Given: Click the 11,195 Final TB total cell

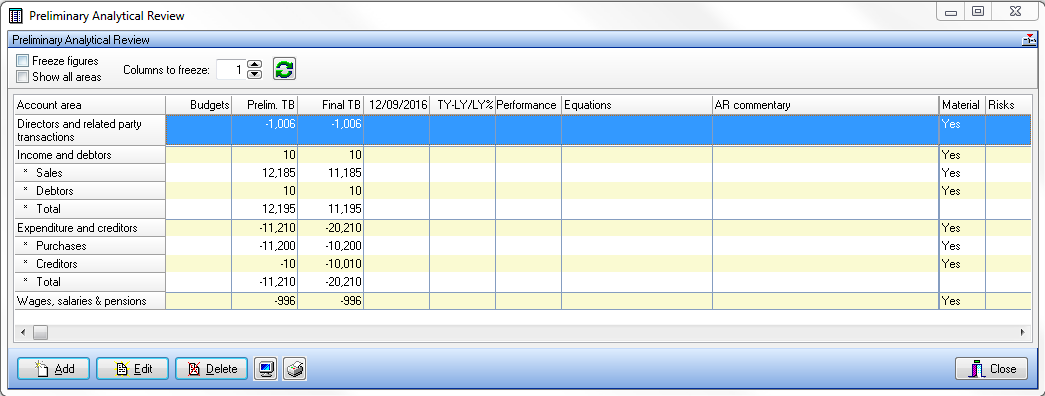Looking at the screenshot, I should (x=331, y=209).
